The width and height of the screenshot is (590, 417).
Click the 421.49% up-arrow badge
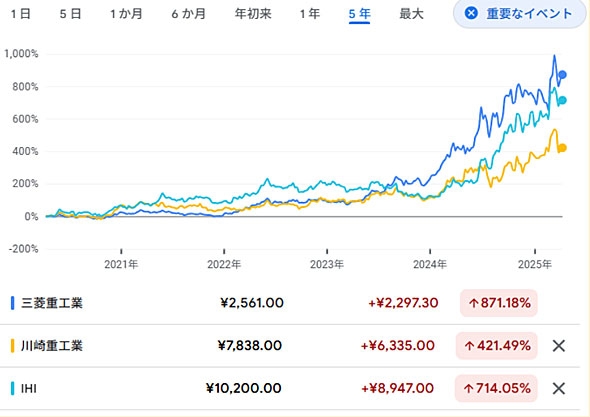(496, 345)
